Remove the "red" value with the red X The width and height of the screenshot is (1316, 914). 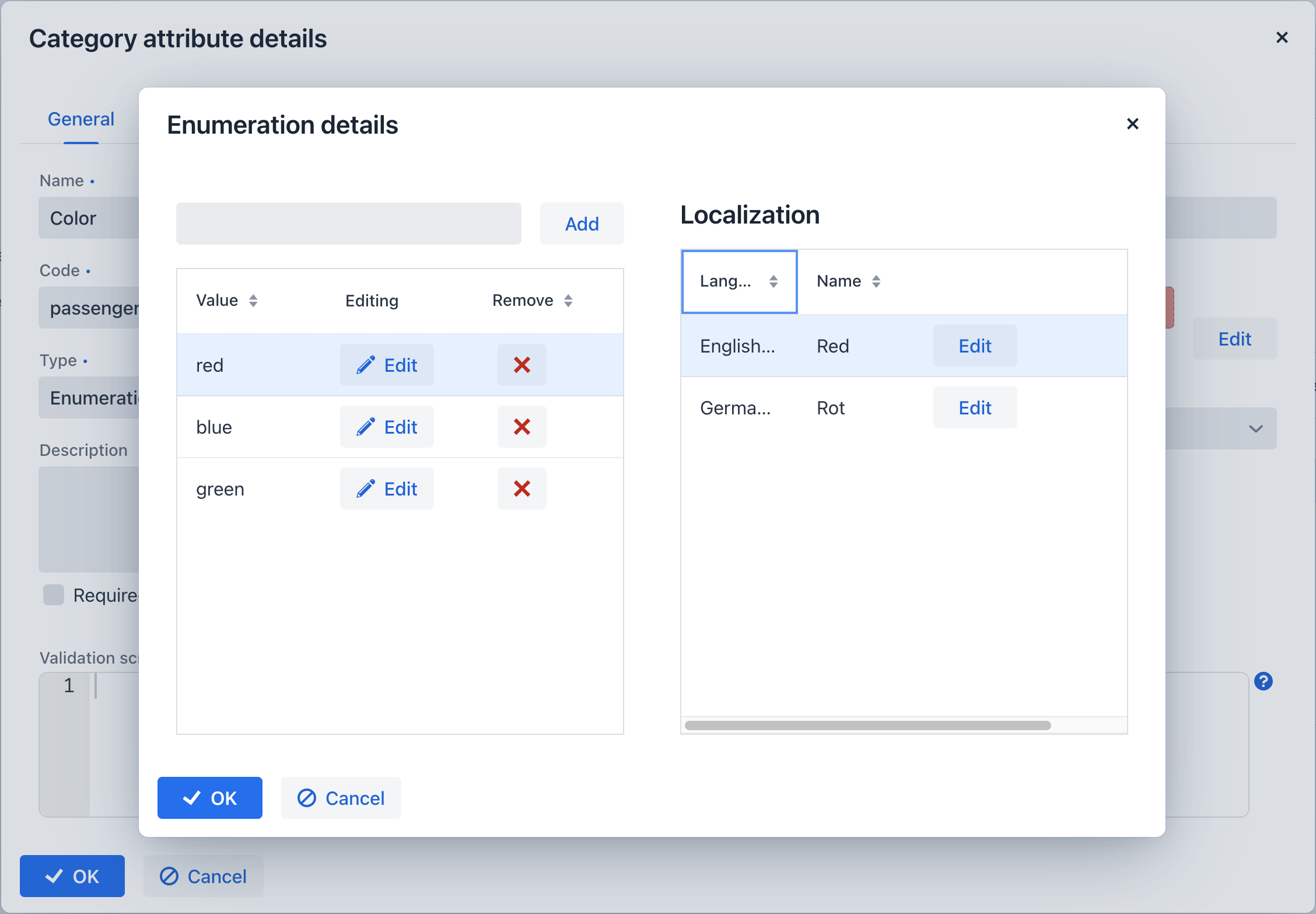[x=521, y=365]
